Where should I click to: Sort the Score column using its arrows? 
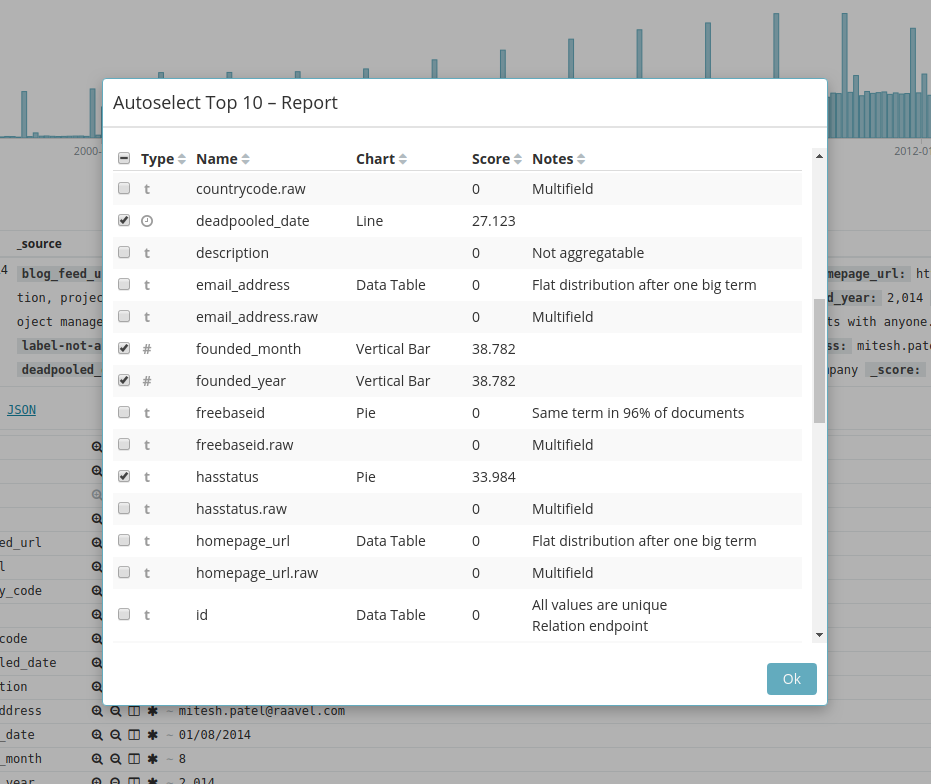[x=519, y=158]
